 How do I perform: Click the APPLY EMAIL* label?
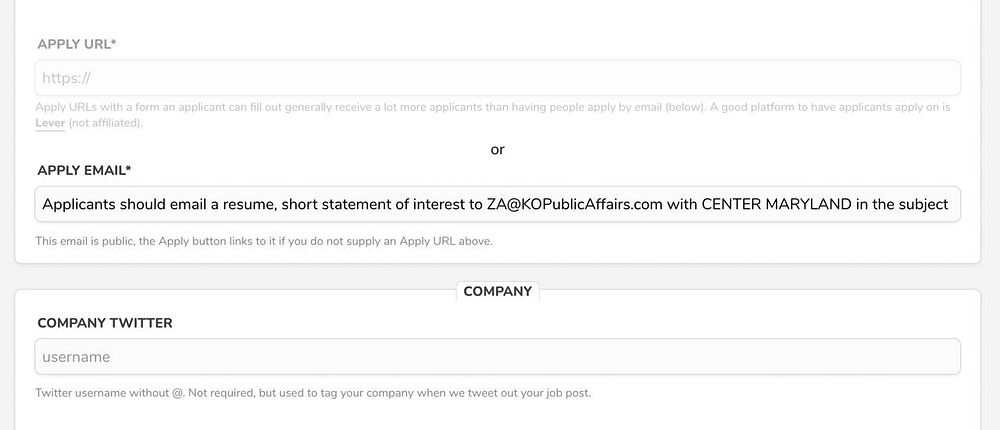point(84,170)
